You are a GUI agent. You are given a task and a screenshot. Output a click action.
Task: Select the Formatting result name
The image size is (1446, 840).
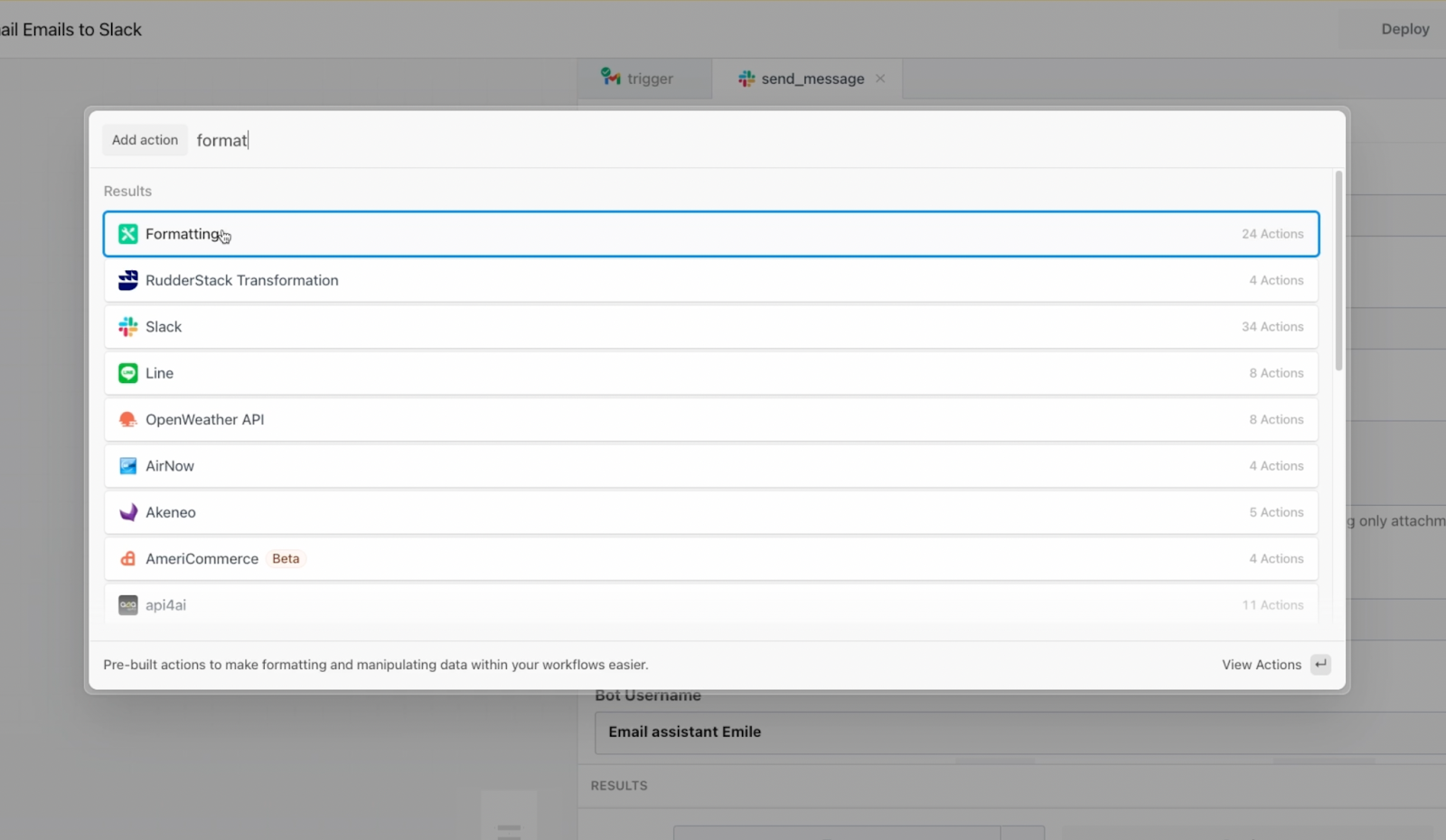183,234
